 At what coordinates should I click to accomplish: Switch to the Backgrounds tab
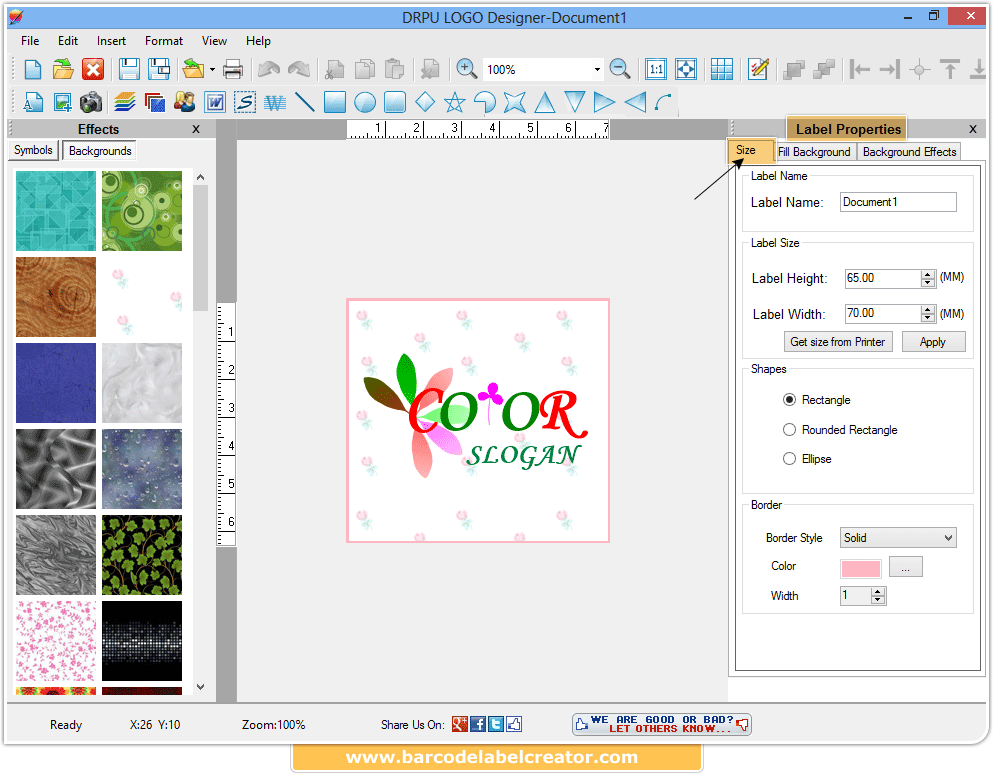click(100, 151)
